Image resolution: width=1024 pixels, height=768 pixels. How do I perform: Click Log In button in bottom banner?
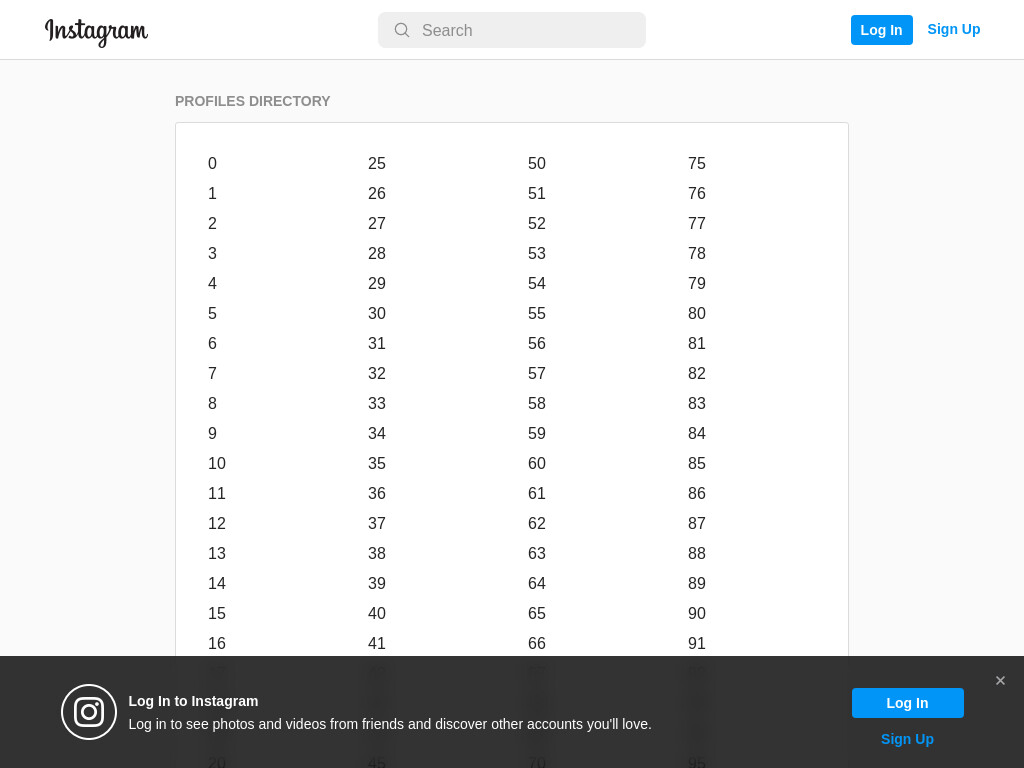click(x=907, y=703)
